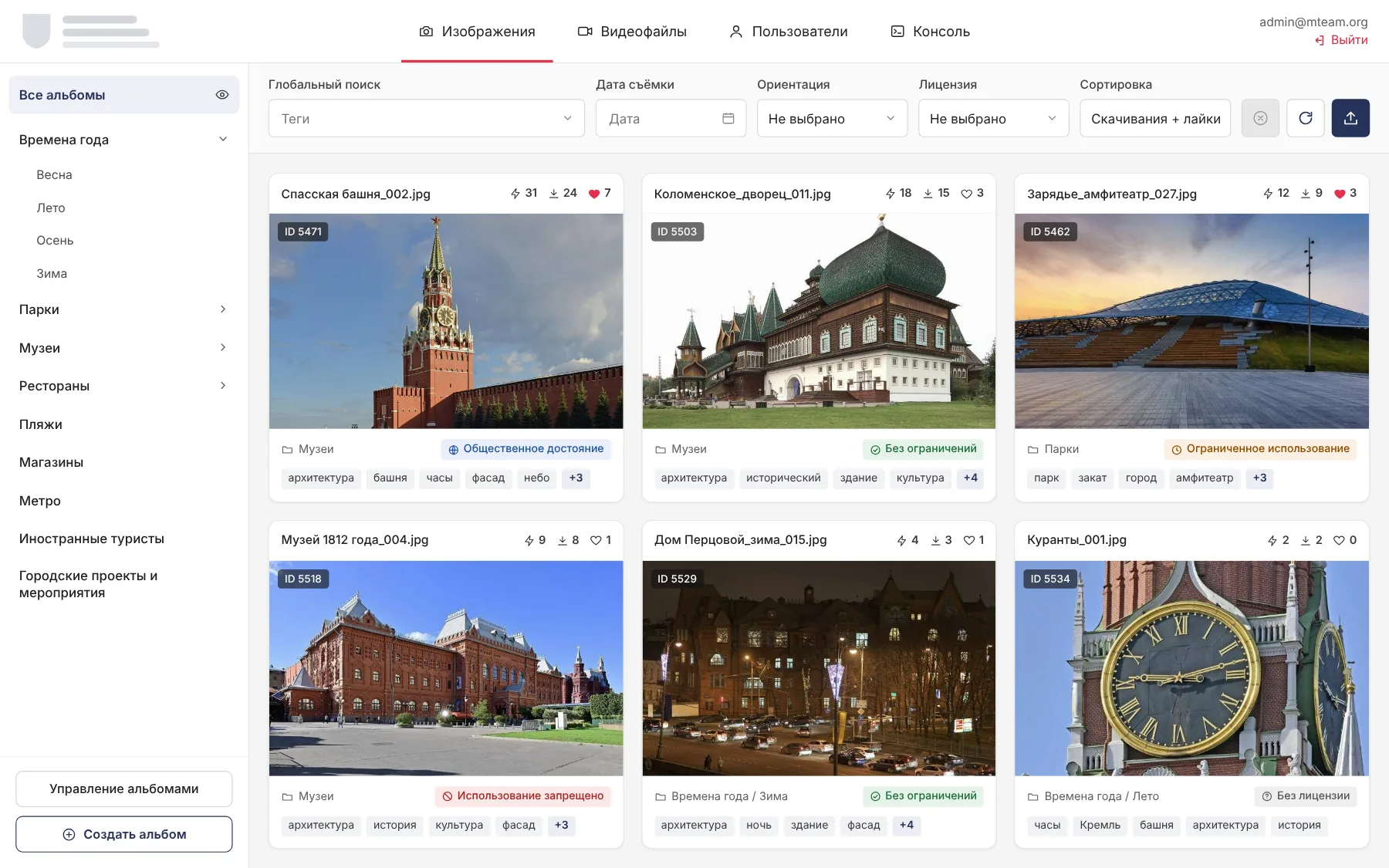Image resolution: width=1389 pixels, height=868 pixels.
Task: Switch to the Пользователи tab
Action: (789, 32)
